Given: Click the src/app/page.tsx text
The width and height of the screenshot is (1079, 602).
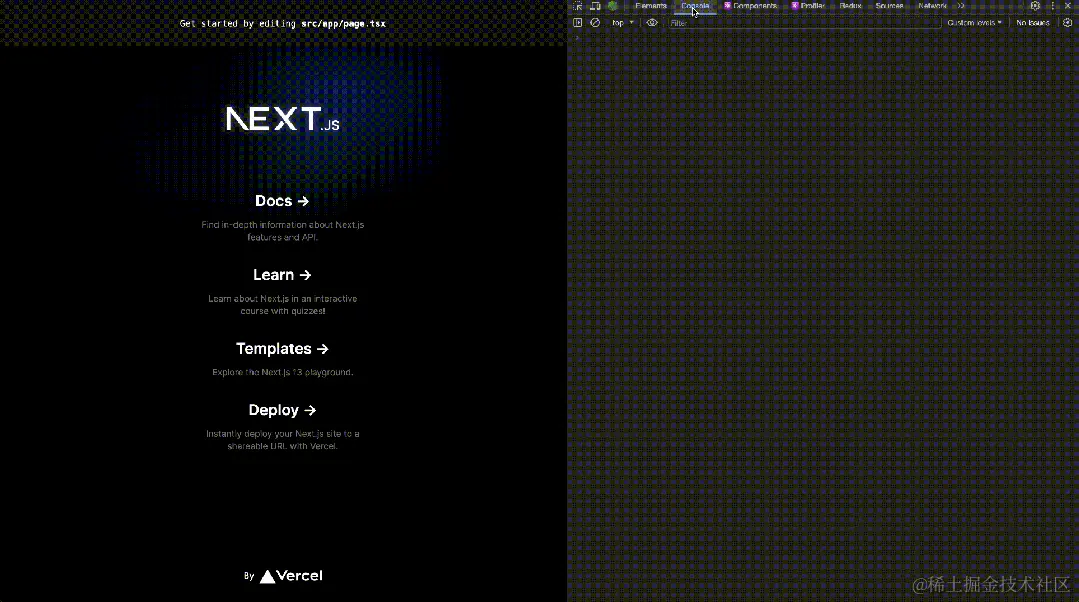Looking at the screenshot, I should point(343,23).
